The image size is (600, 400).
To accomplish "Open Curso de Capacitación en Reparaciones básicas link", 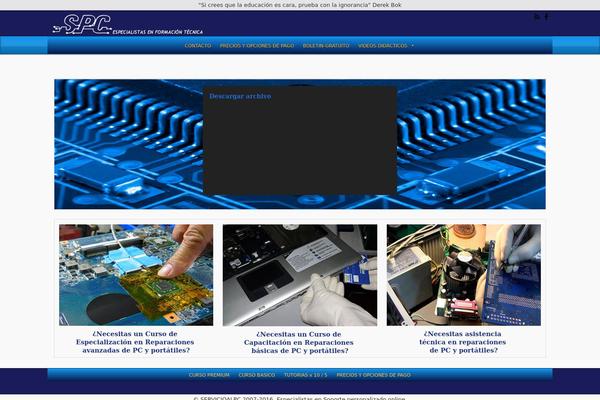I will point(299,342).
